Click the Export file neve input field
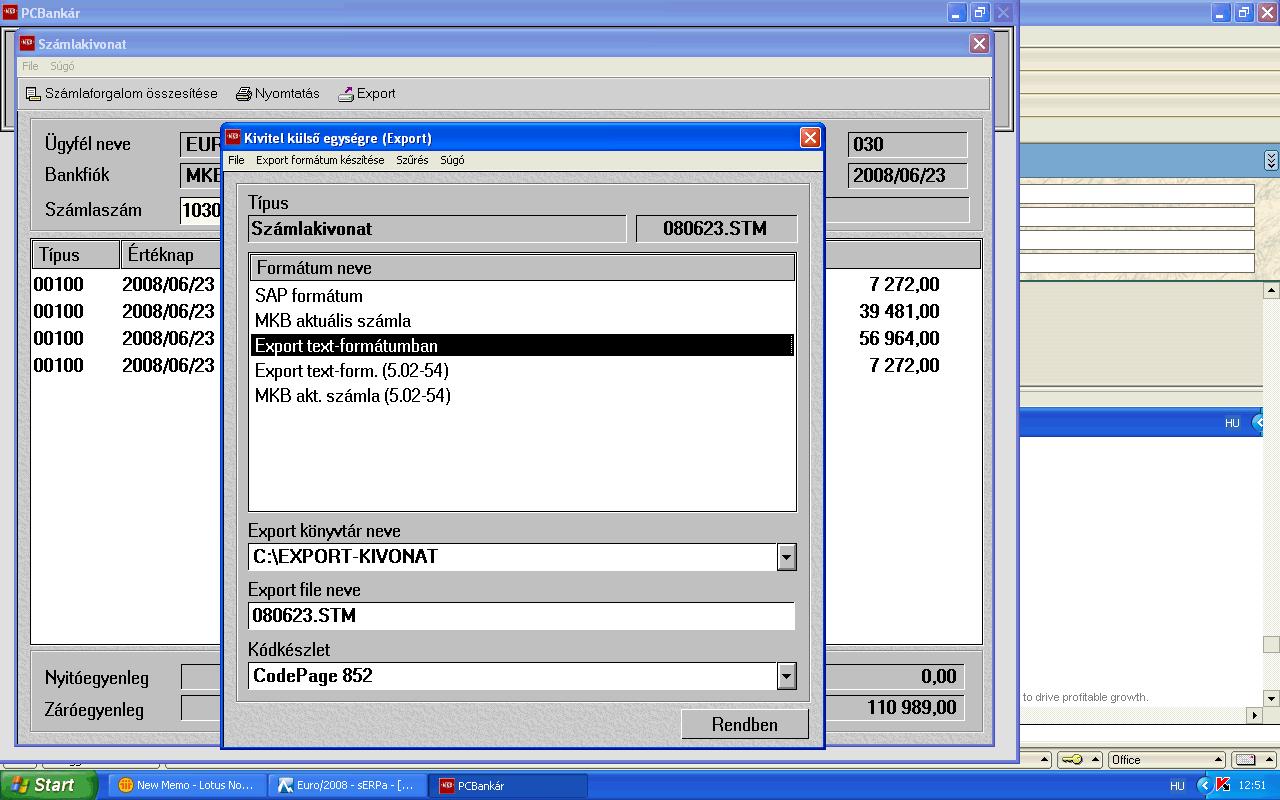Viewport: 1280px width, 800px height. coord(521,616)
